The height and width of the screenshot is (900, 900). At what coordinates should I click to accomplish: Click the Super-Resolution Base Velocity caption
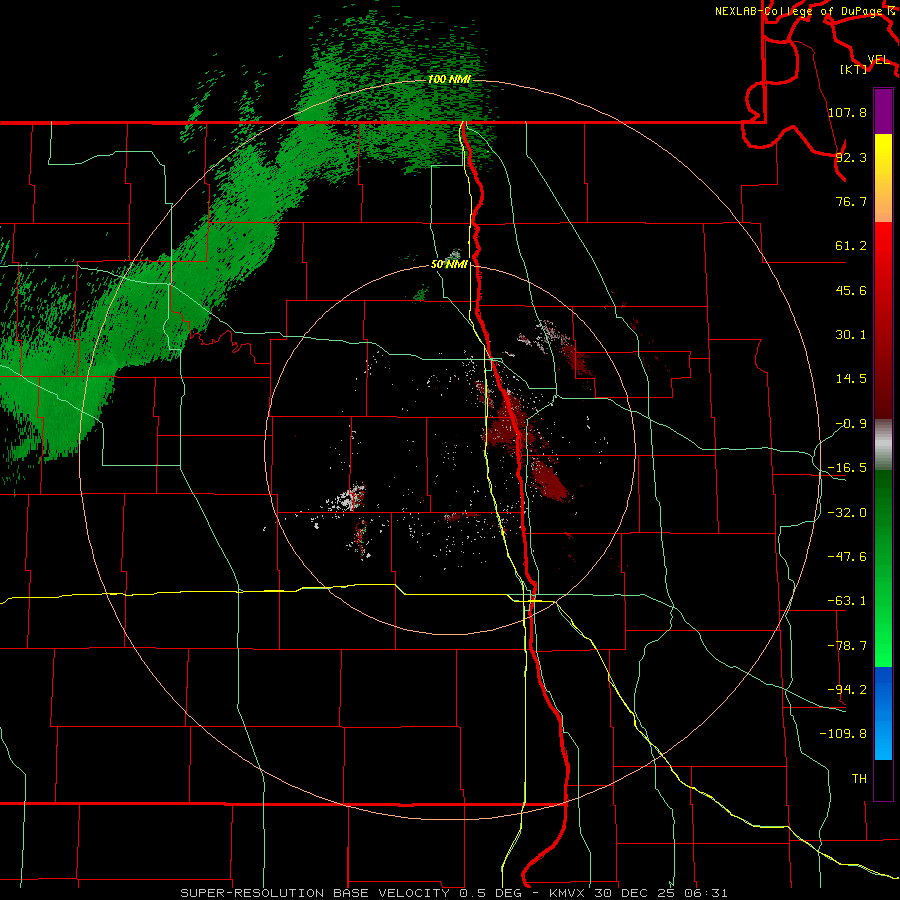[454, 893]
